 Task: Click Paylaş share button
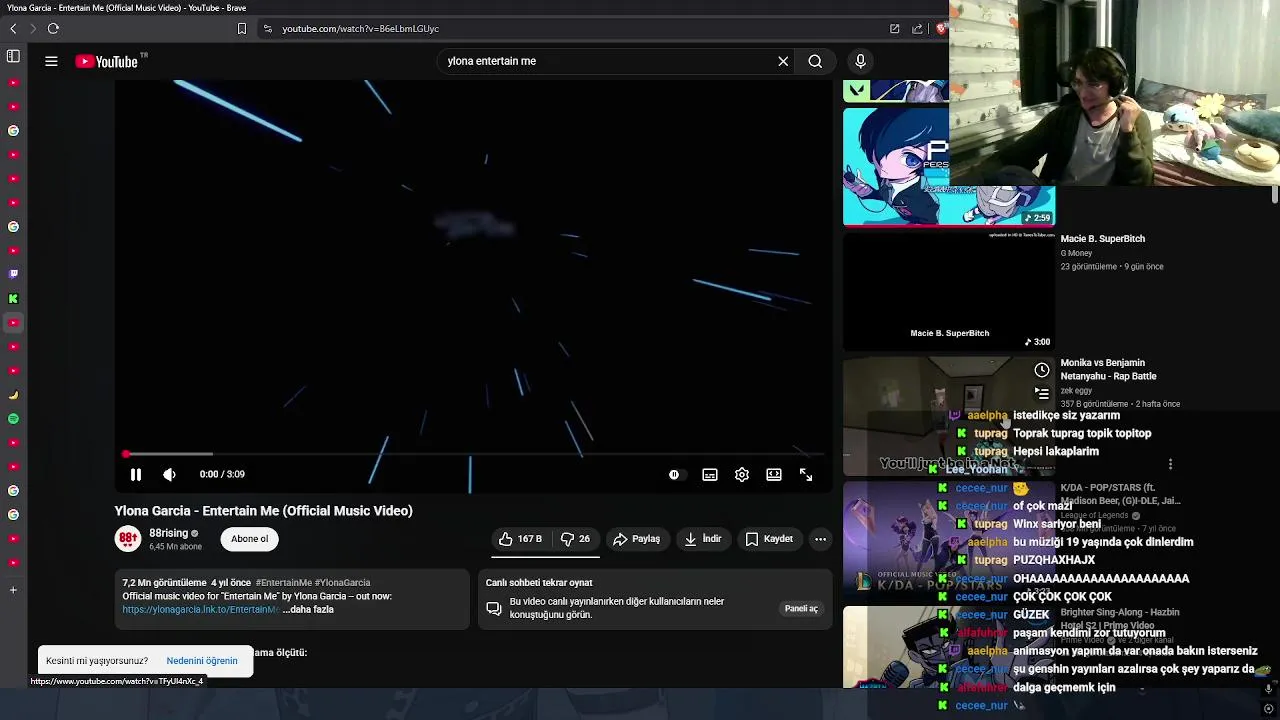point(636,539)
